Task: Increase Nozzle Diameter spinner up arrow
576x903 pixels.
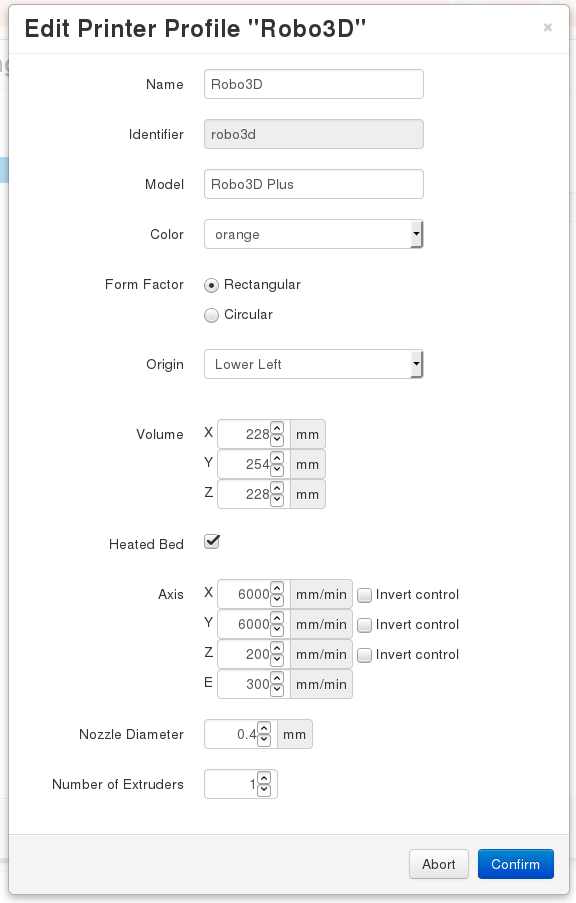Action: pos(264,729)
